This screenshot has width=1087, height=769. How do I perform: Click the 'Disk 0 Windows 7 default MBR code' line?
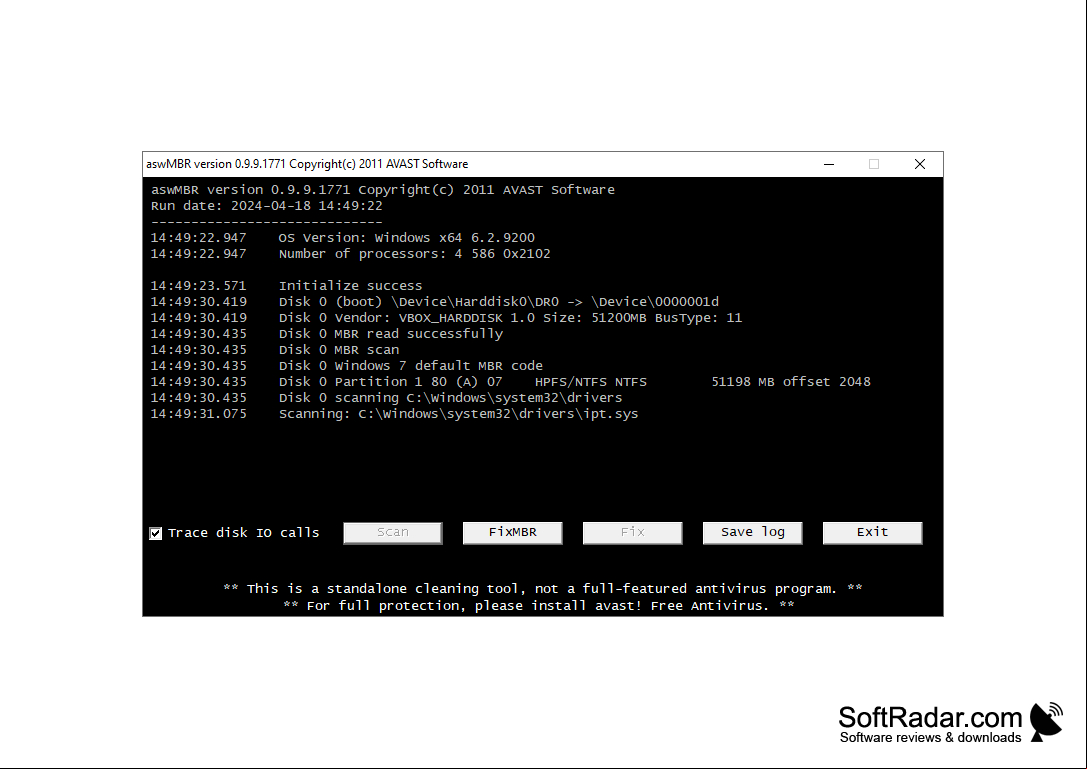point(347,365)
